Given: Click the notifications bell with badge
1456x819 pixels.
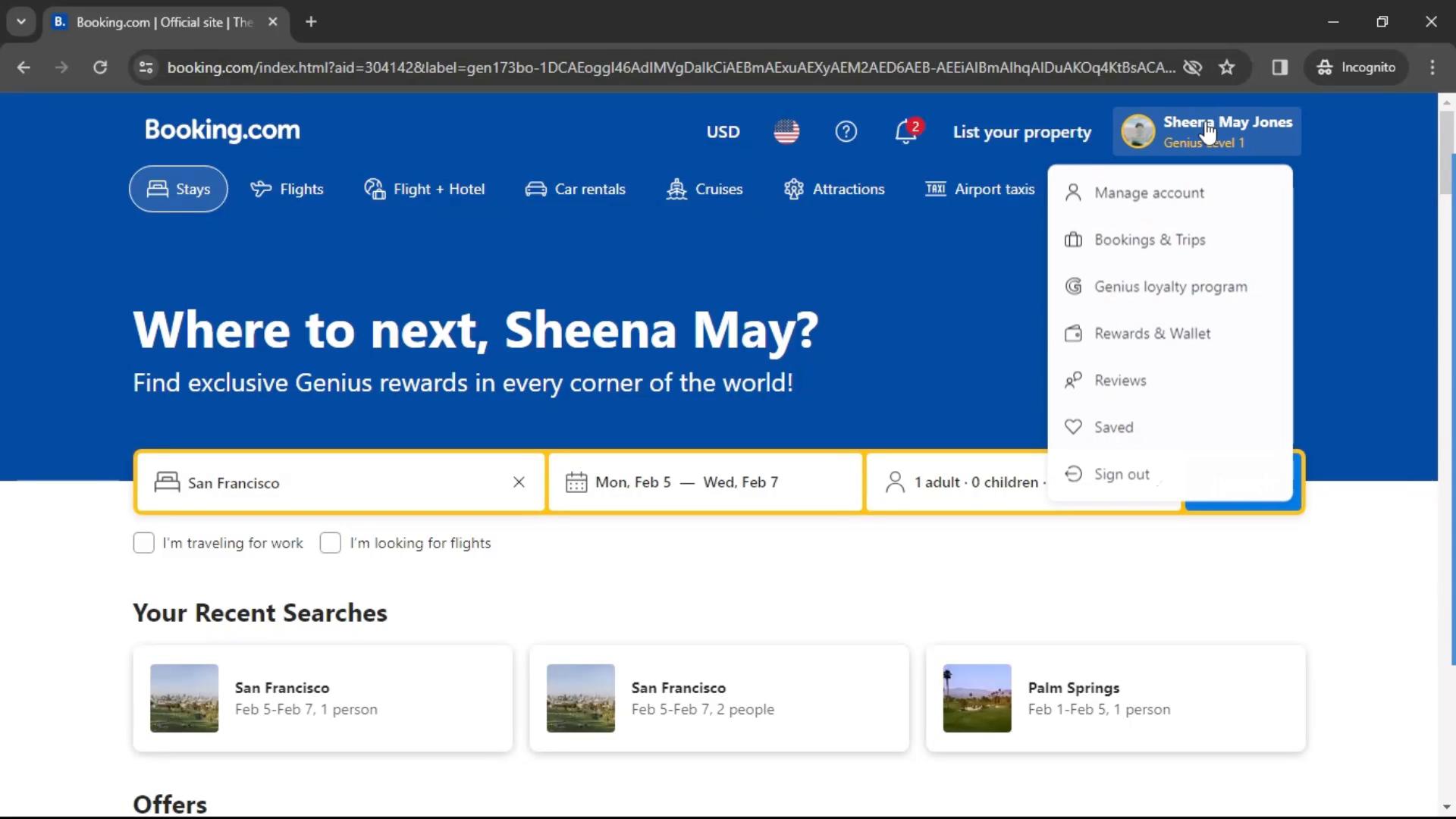Looking at the screenshot, I should pos(905,131).
